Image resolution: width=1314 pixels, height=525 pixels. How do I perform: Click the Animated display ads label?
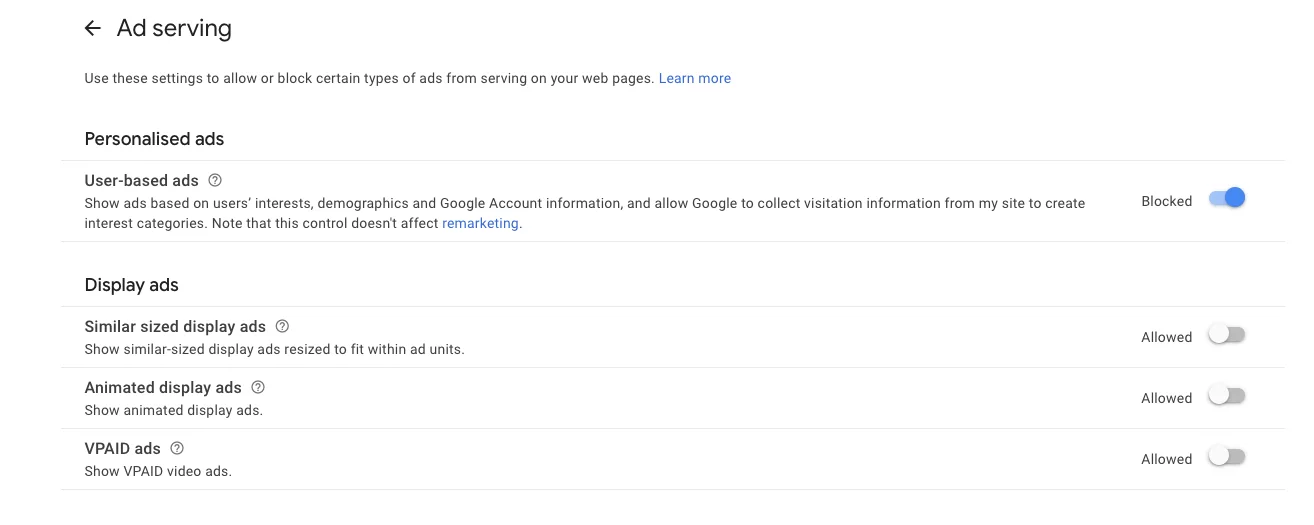163,388
